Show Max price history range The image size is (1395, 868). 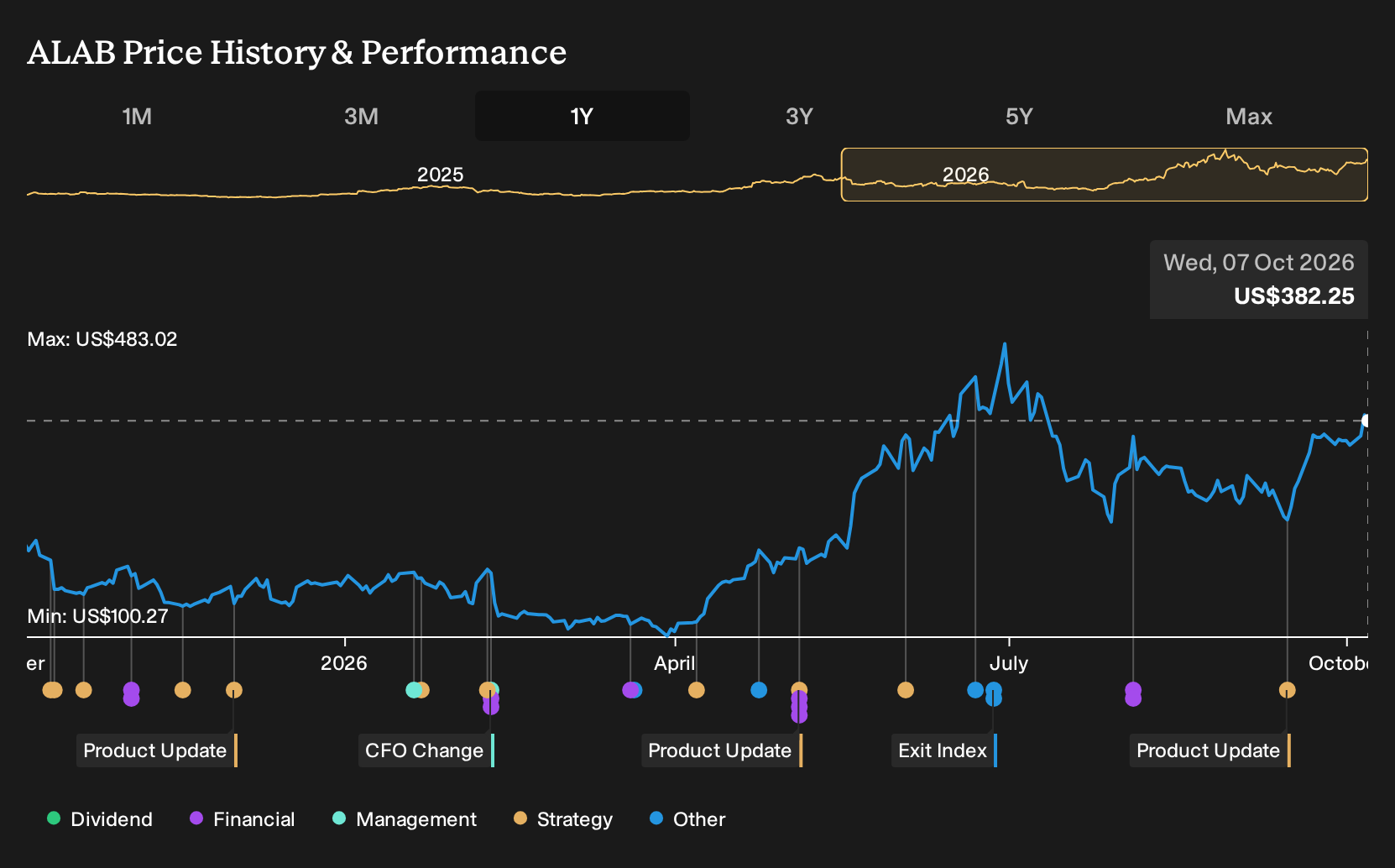coord(1249,116)
